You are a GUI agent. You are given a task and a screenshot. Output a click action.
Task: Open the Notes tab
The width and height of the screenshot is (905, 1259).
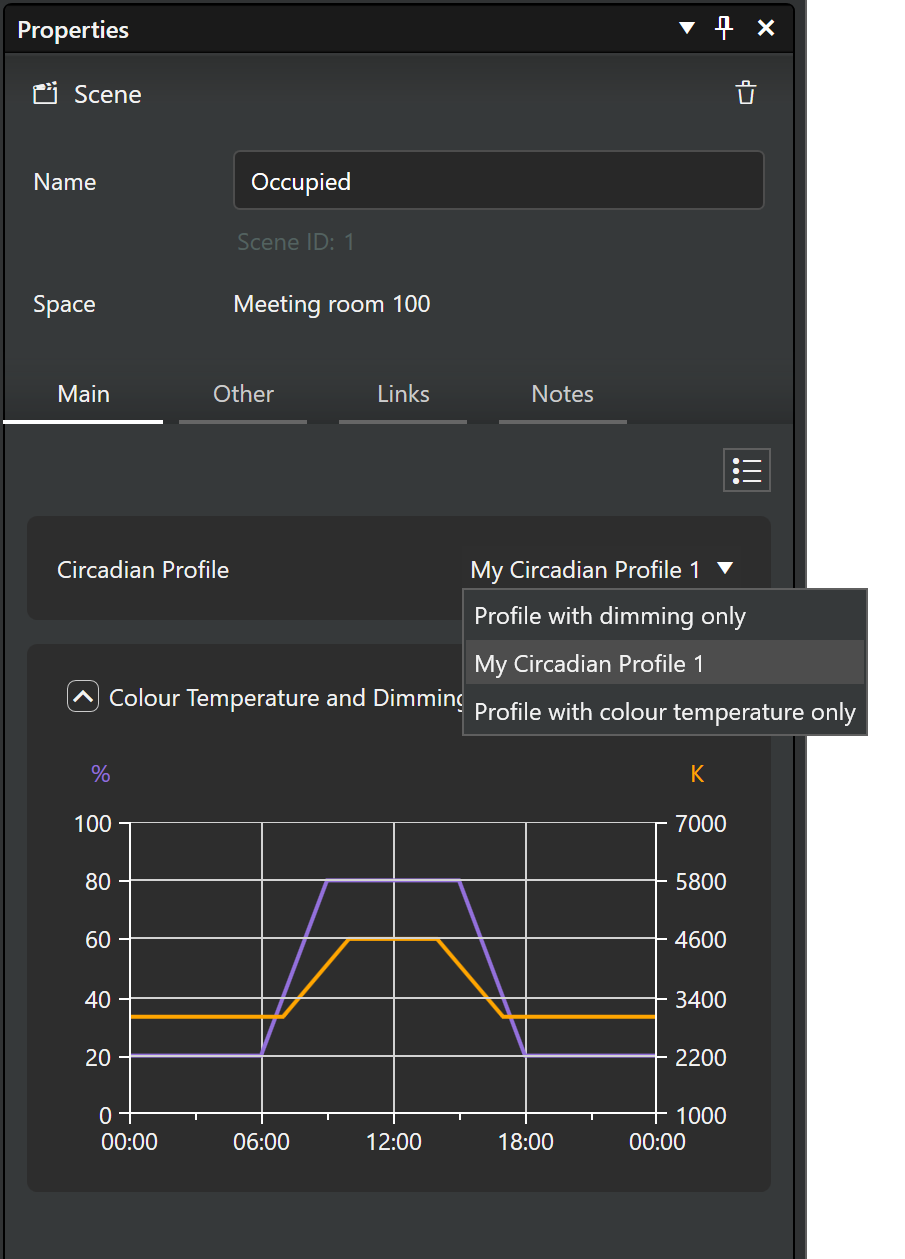coord(563,394)
